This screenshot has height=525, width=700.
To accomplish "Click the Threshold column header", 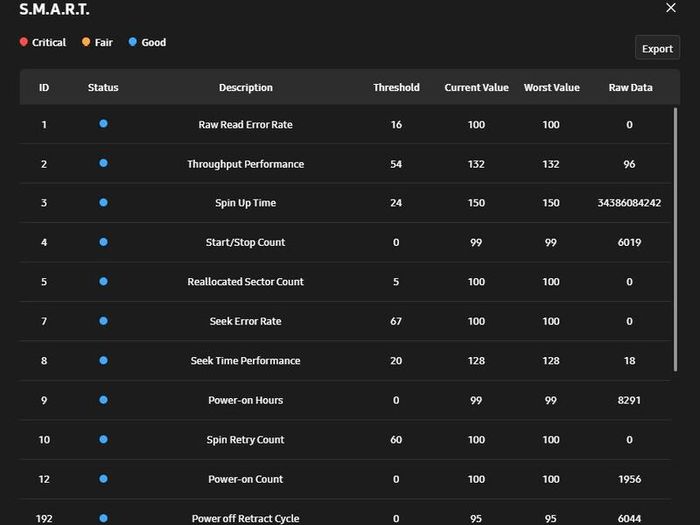I will (x=396, y=88).
